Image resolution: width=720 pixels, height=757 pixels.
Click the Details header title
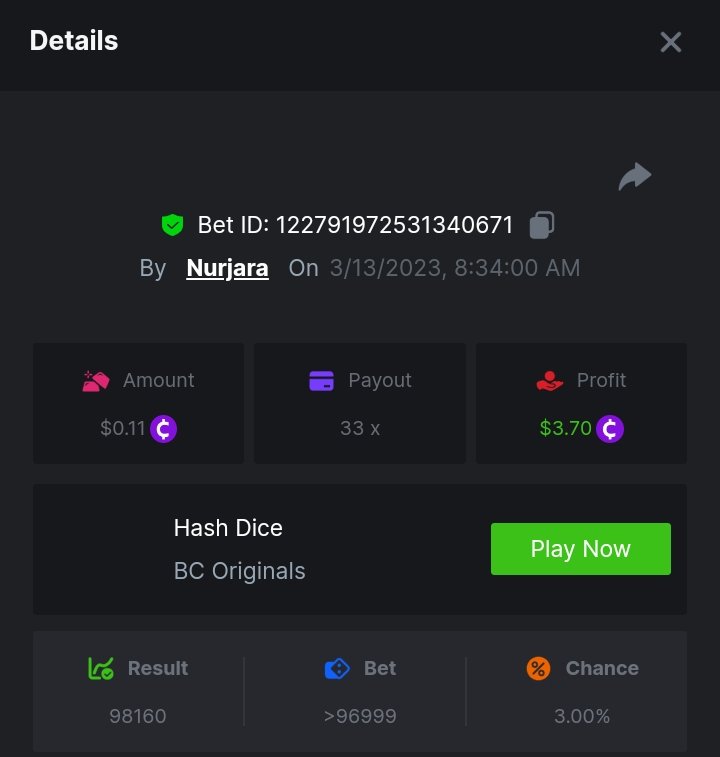(74, 41)
